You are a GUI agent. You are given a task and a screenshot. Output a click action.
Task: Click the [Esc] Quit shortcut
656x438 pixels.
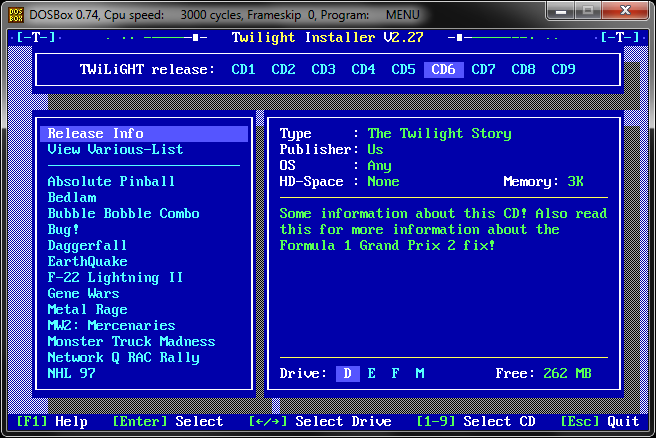click(600, 421)
